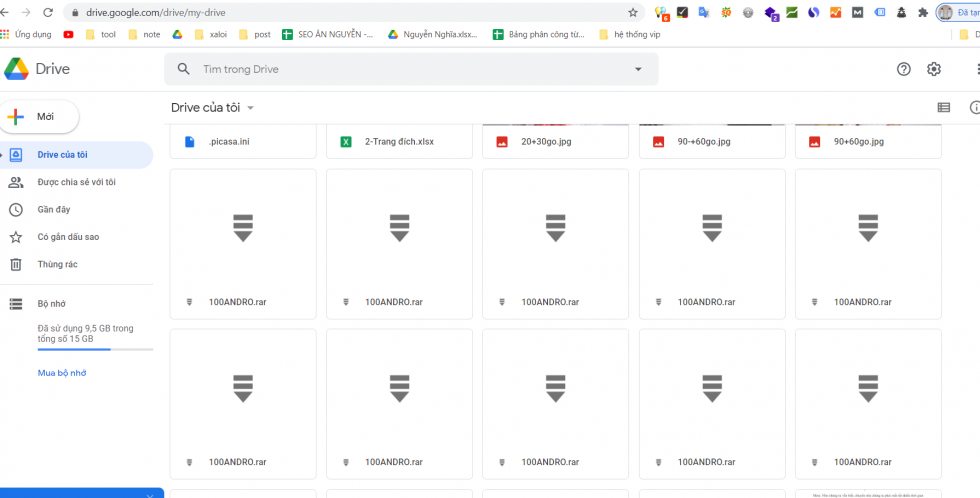Click the .picasa.ini file
The height and width of the screenshot is (498, 980).
click(x=243, y=142)
